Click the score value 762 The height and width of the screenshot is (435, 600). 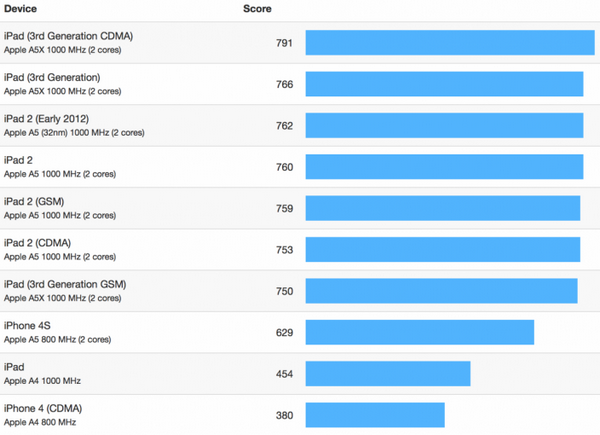coord(284,126)
